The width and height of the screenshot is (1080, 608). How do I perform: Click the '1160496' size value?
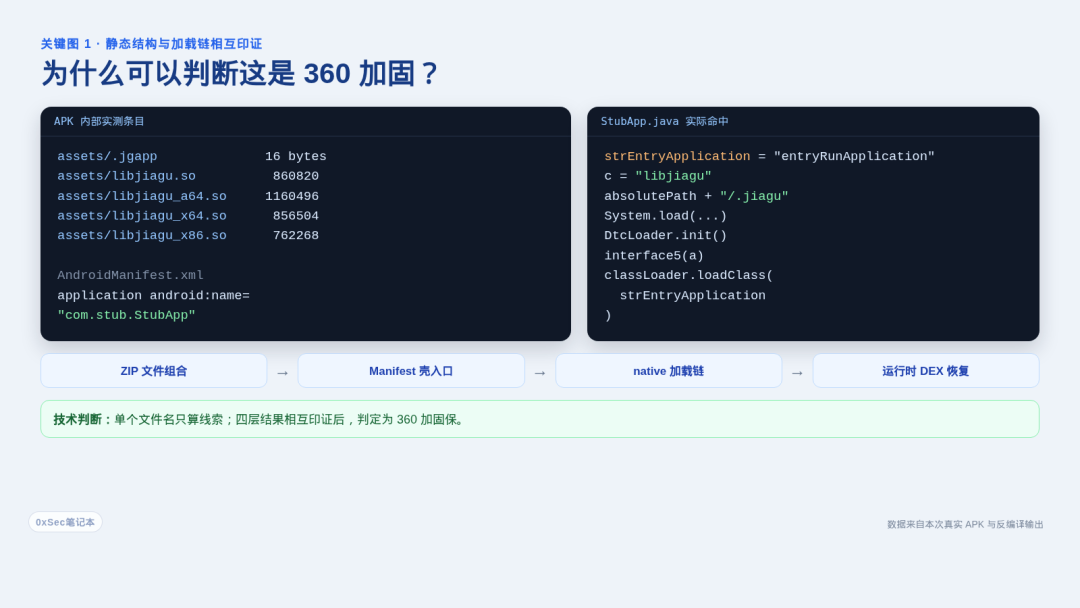coord(292,196)
